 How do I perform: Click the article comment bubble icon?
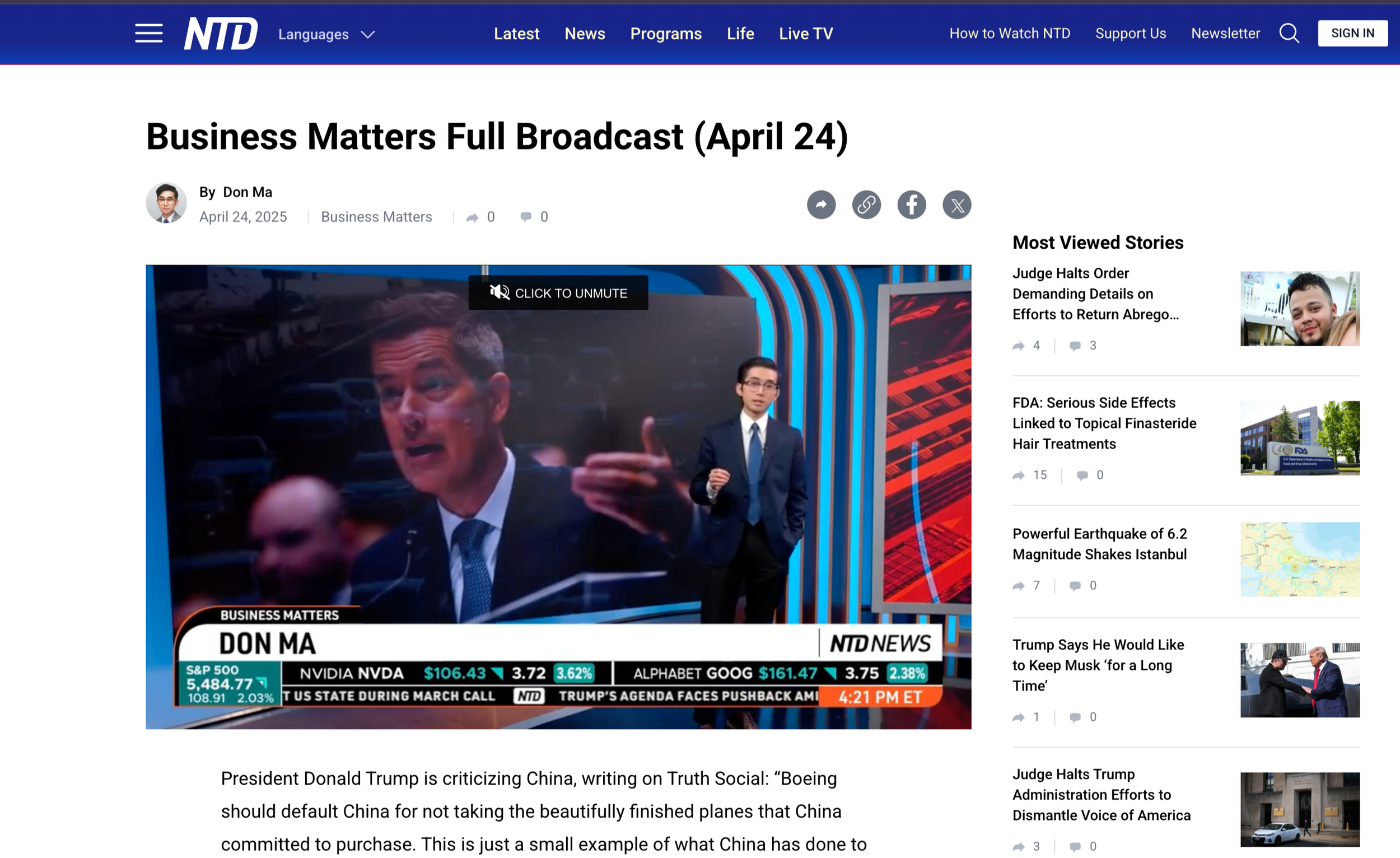(x=526, y=217)
